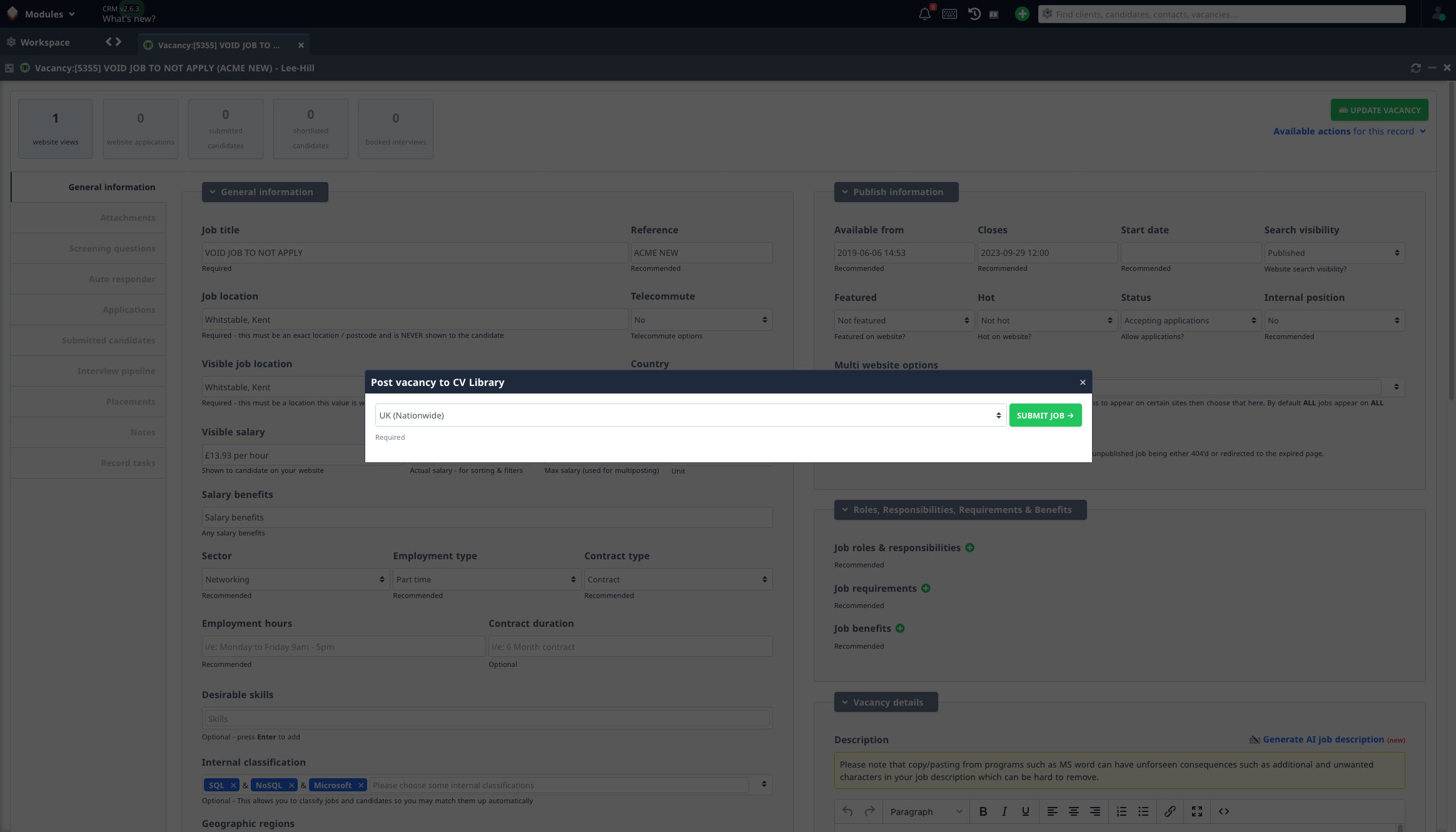1456x832 pixels.
Task: Click Generate AI job description
Action: coord(1323,739)
